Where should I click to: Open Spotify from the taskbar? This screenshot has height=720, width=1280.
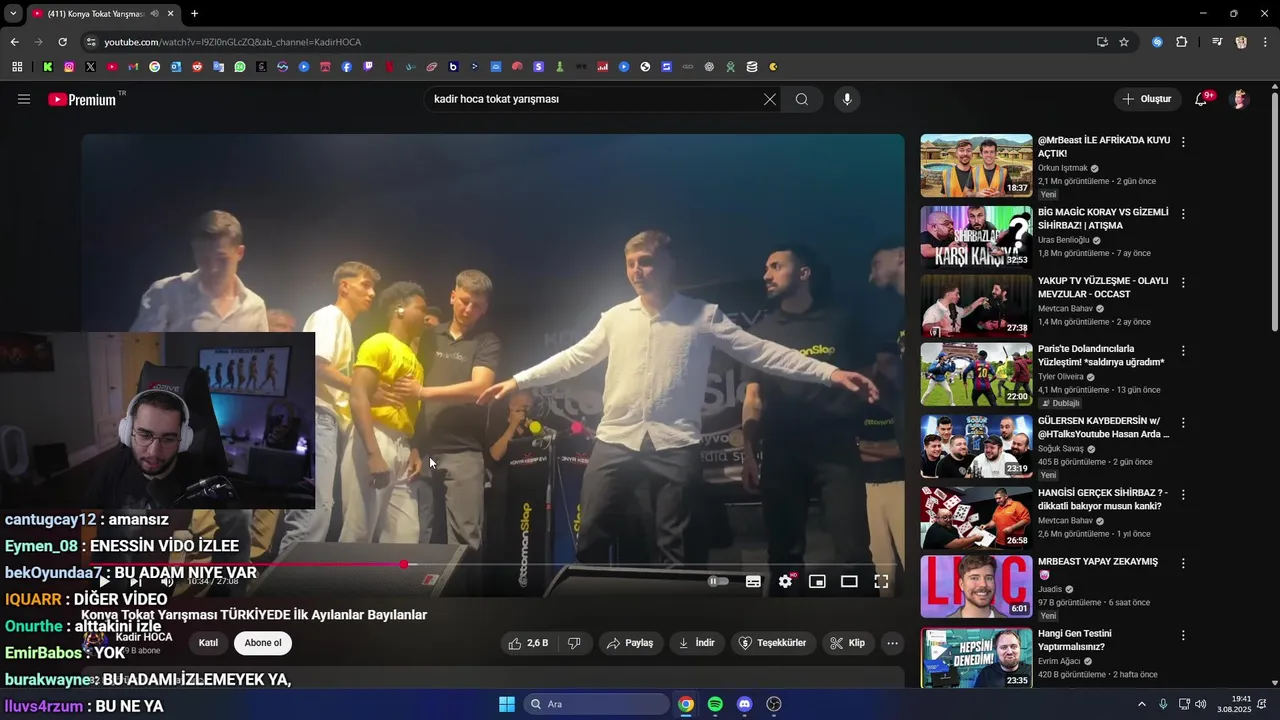(715, 704)
